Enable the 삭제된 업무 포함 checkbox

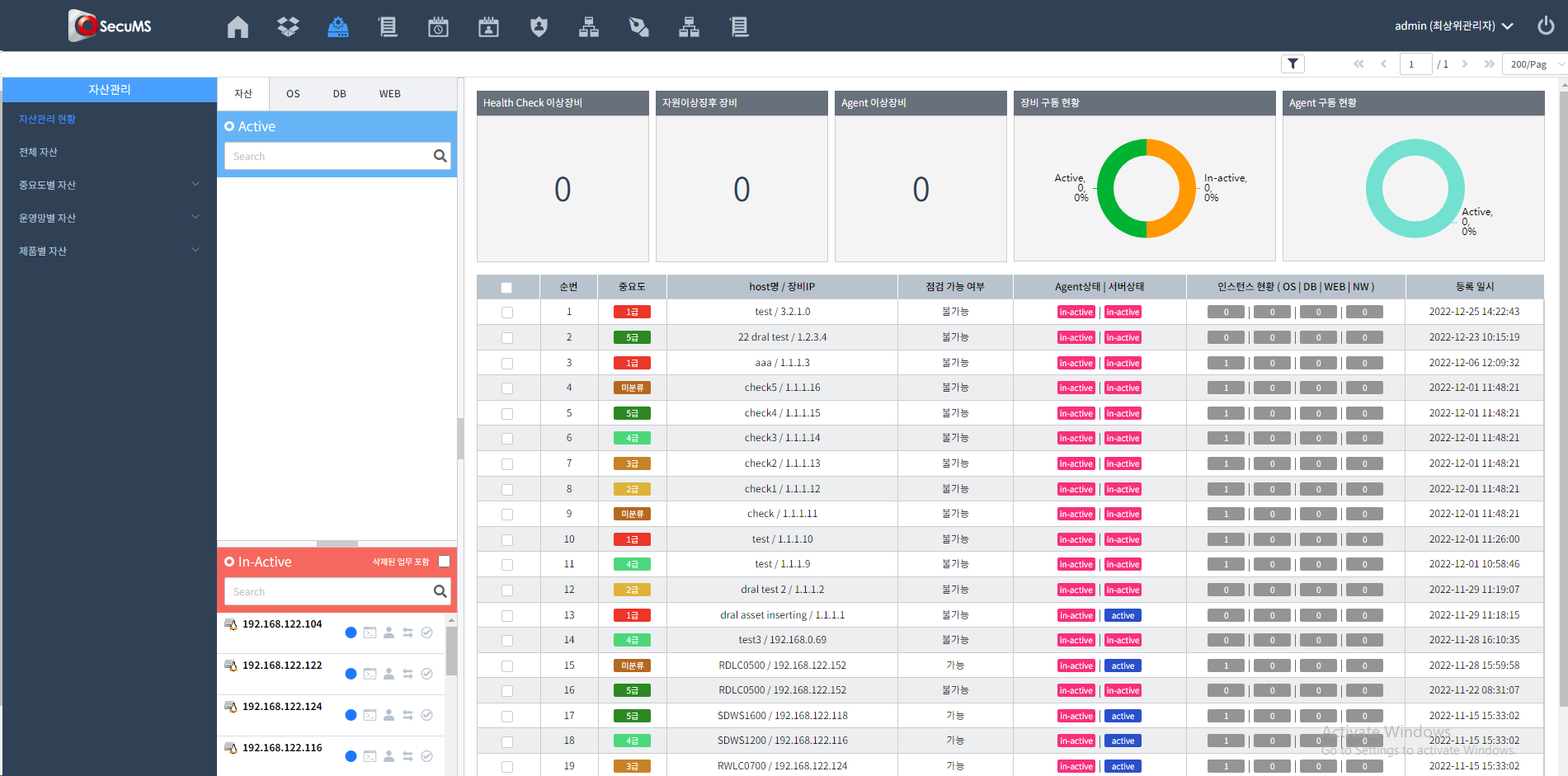pos(444,562)
